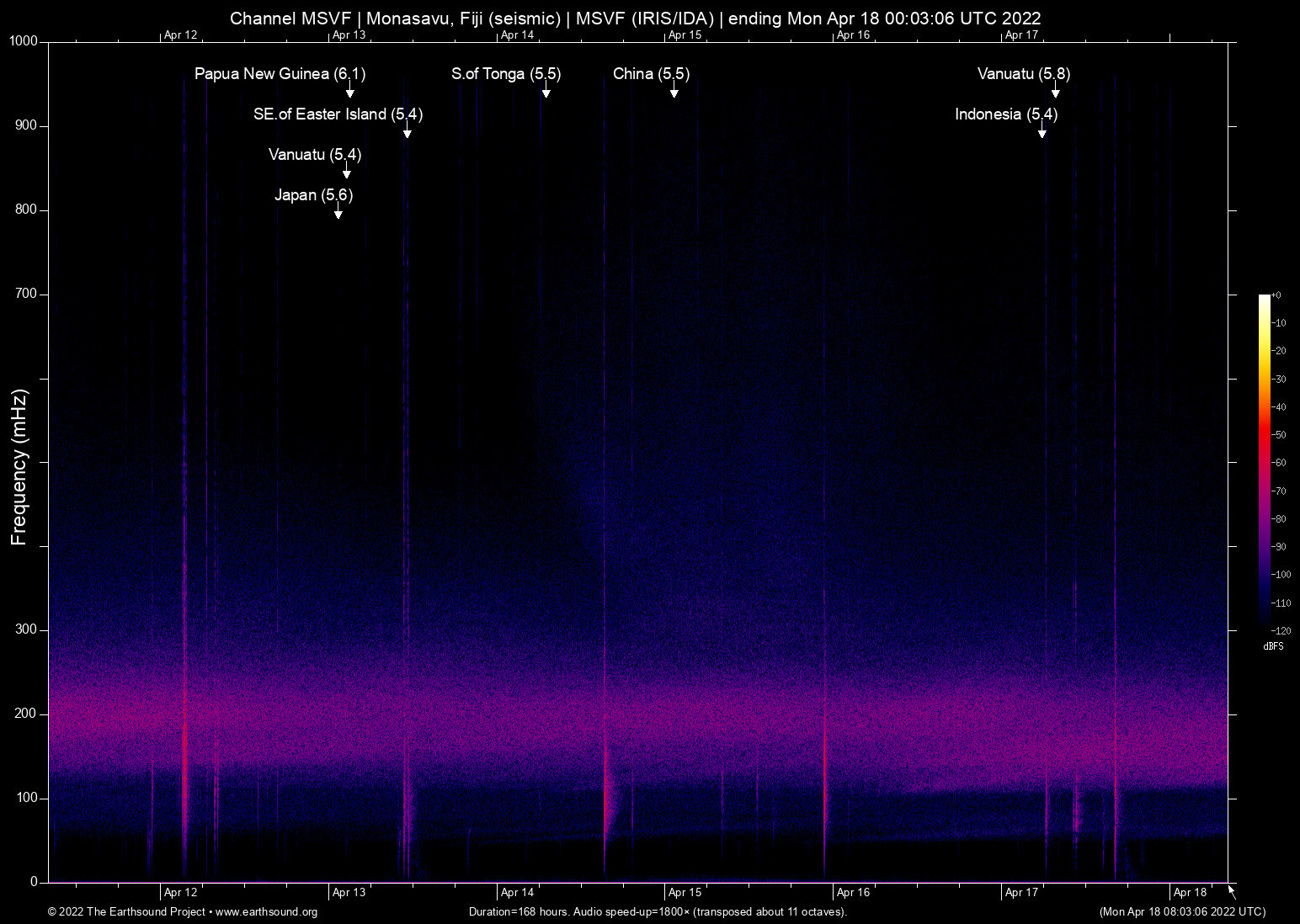
Task: Select the Indonesia (5.4) earthquake label
Action: (1005, 114)
